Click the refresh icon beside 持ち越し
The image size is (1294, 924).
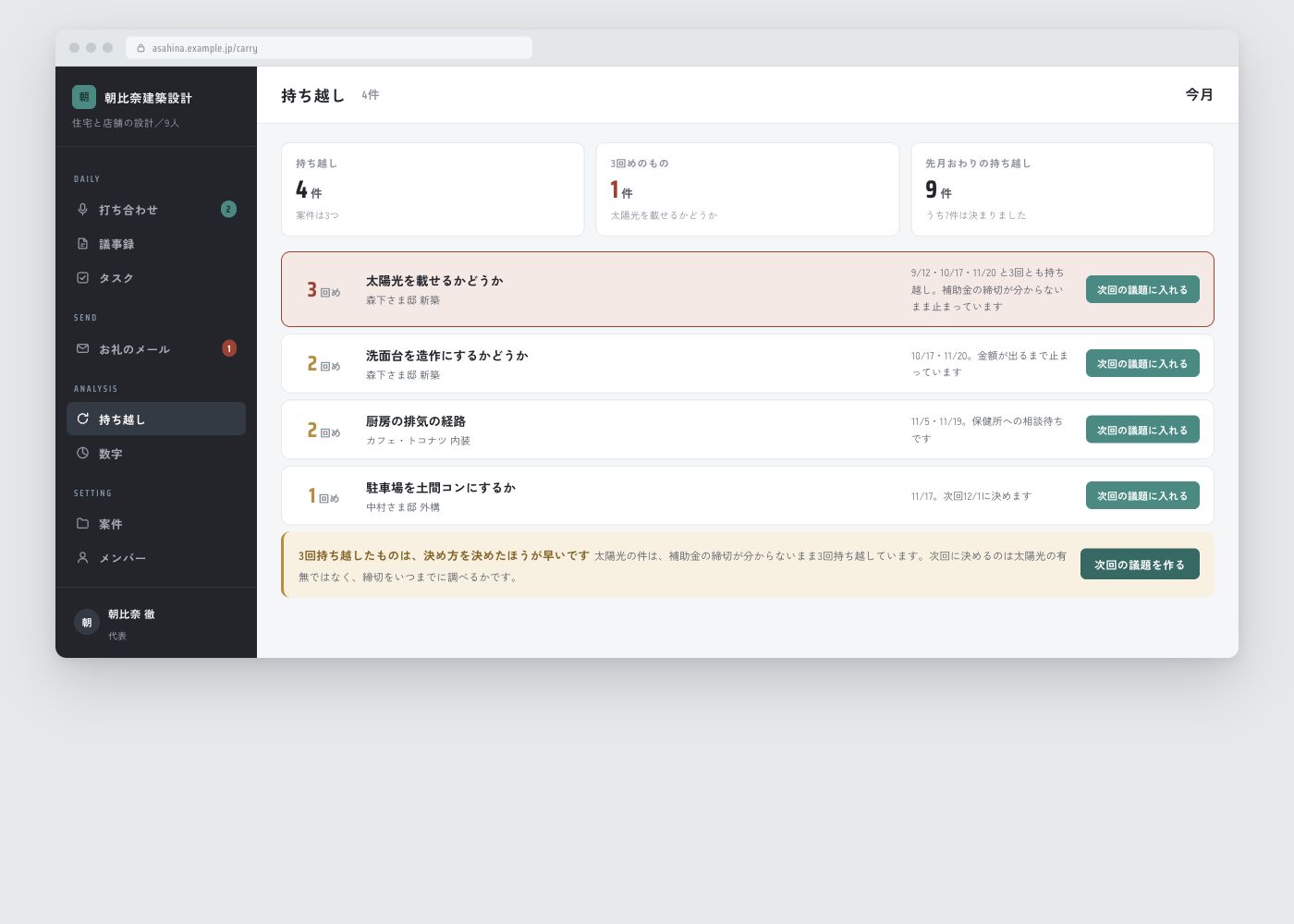82,419
